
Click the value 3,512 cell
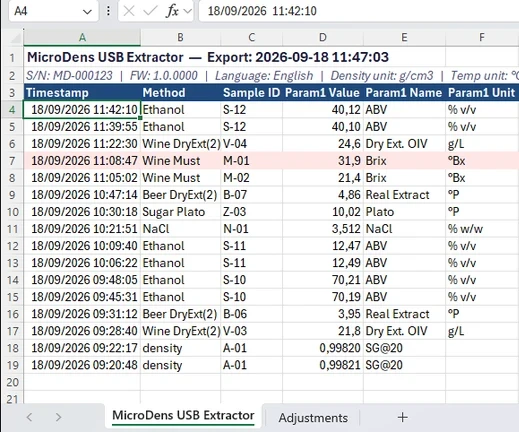click(323, 229)
